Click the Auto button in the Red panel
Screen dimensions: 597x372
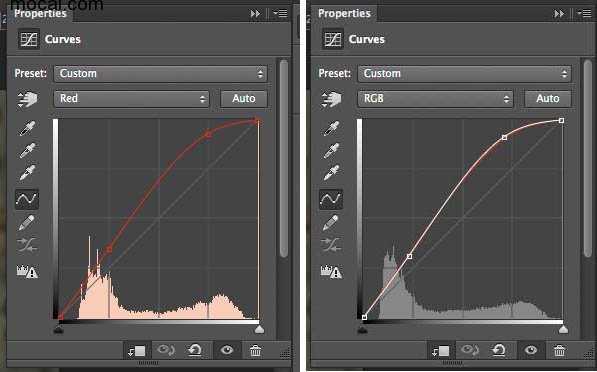(x=244, y=99)
